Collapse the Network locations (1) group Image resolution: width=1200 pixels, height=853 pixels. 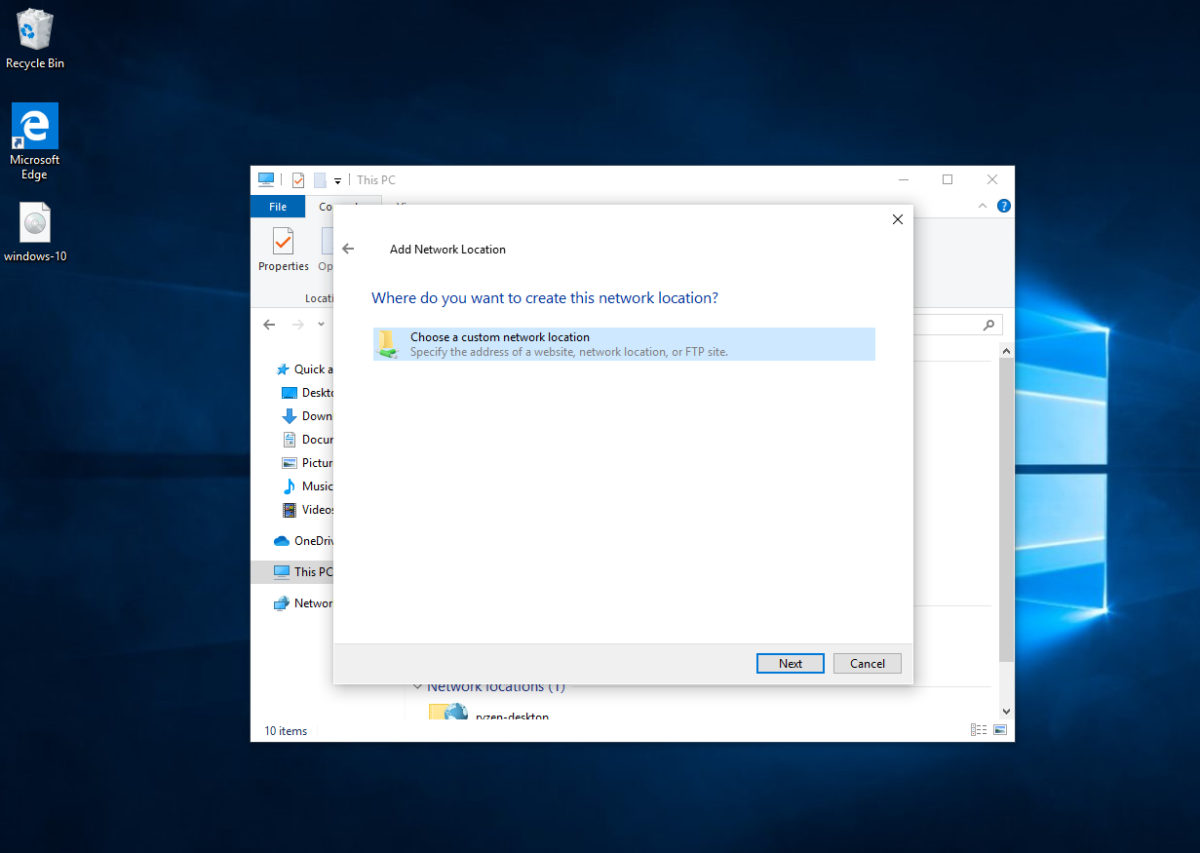(x=417, y=686)
